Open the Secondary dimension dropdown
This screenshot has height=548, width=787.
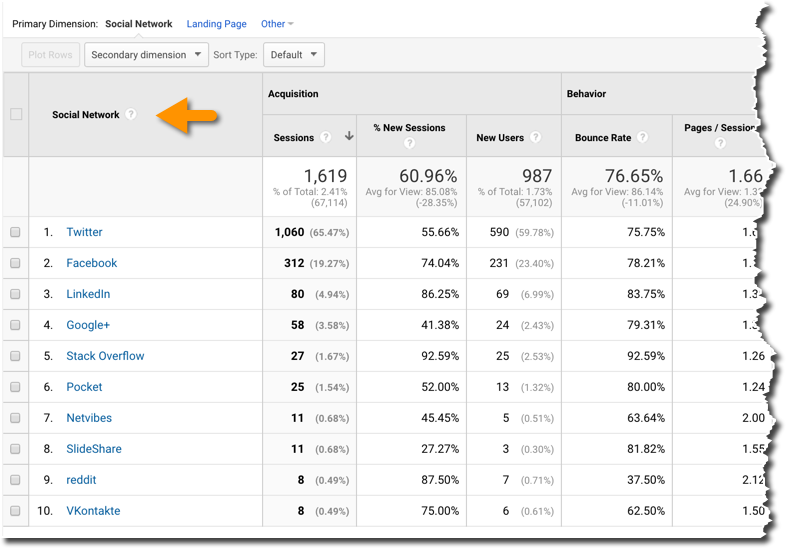click(146, 55)
